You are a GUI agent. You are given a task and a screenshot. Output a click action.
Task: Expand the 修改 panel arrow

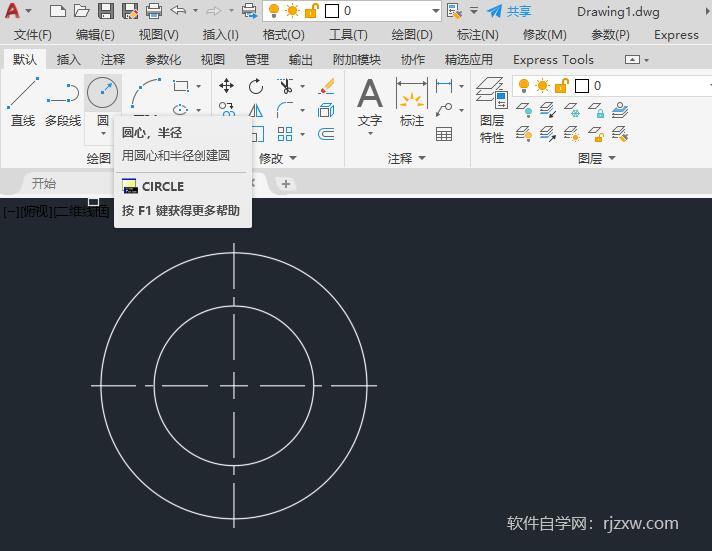293,158
